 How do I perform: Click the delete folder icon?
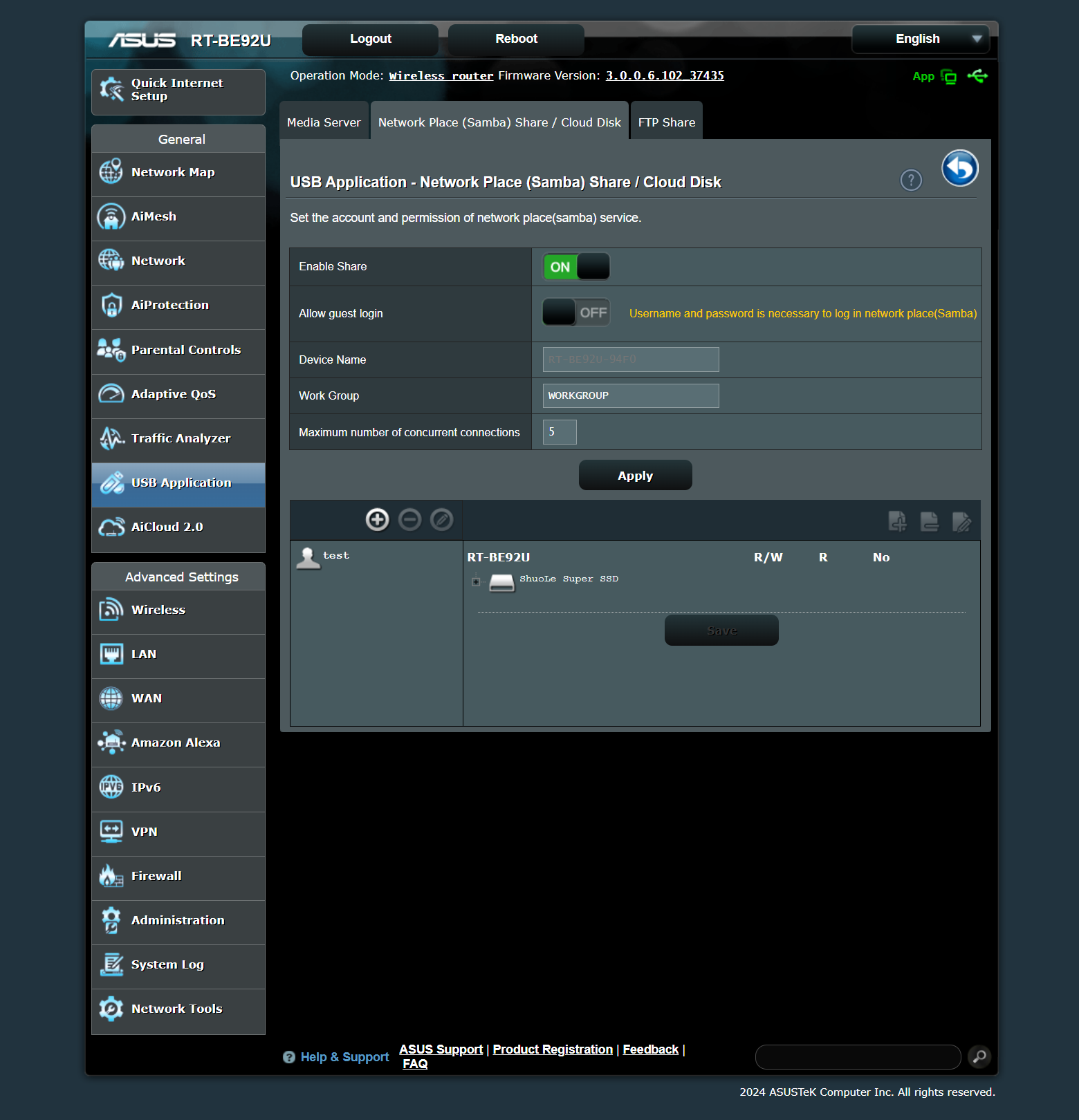pos(930,521)
